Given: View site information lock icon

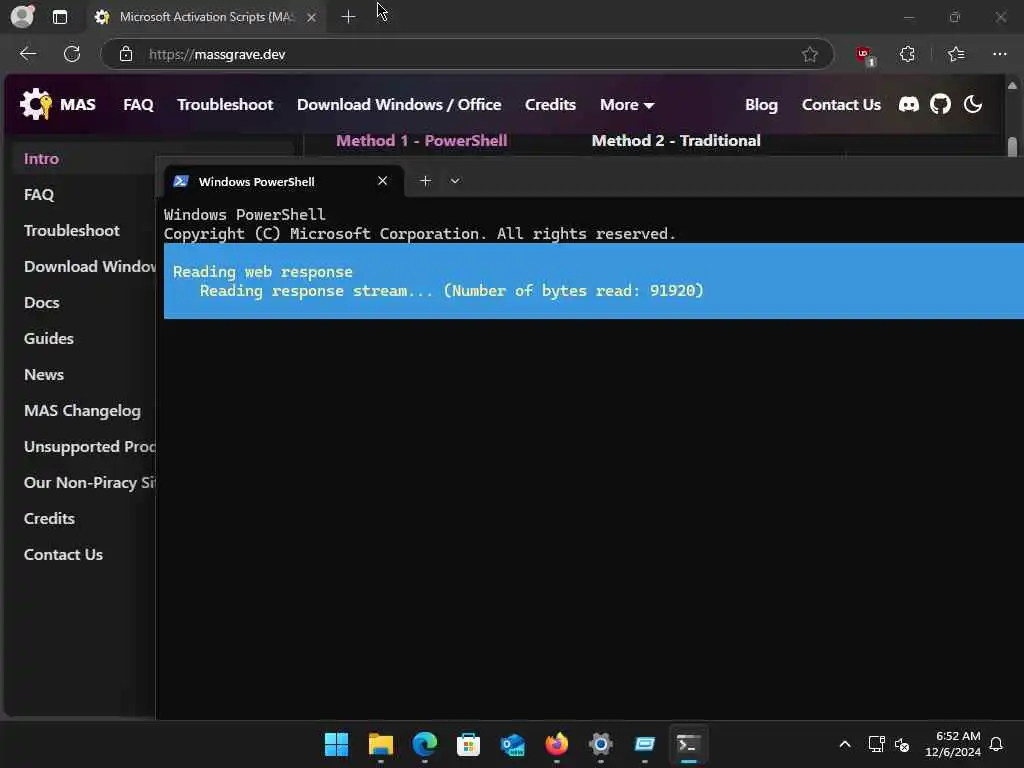Looking at the screenshot, I should pos(126,54).
